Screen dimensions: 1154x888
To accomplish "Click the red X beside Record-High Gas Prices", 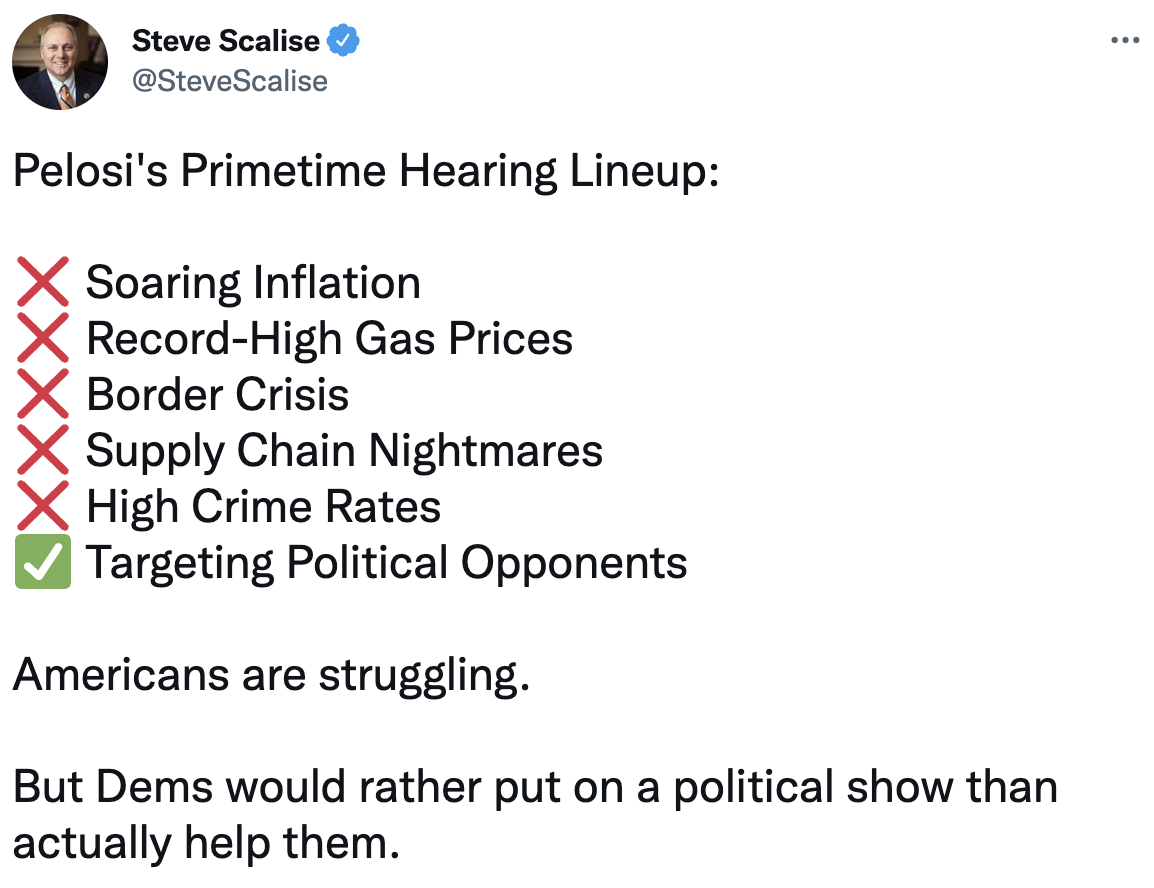I will [43, 339].
